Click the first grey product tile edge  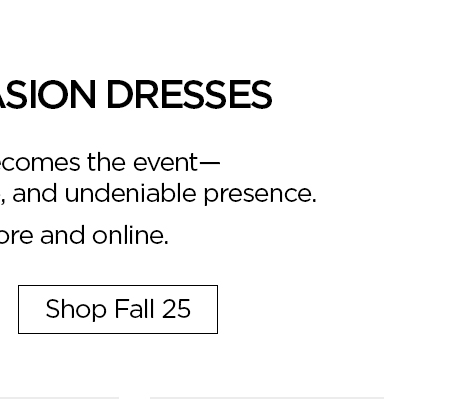59,398
